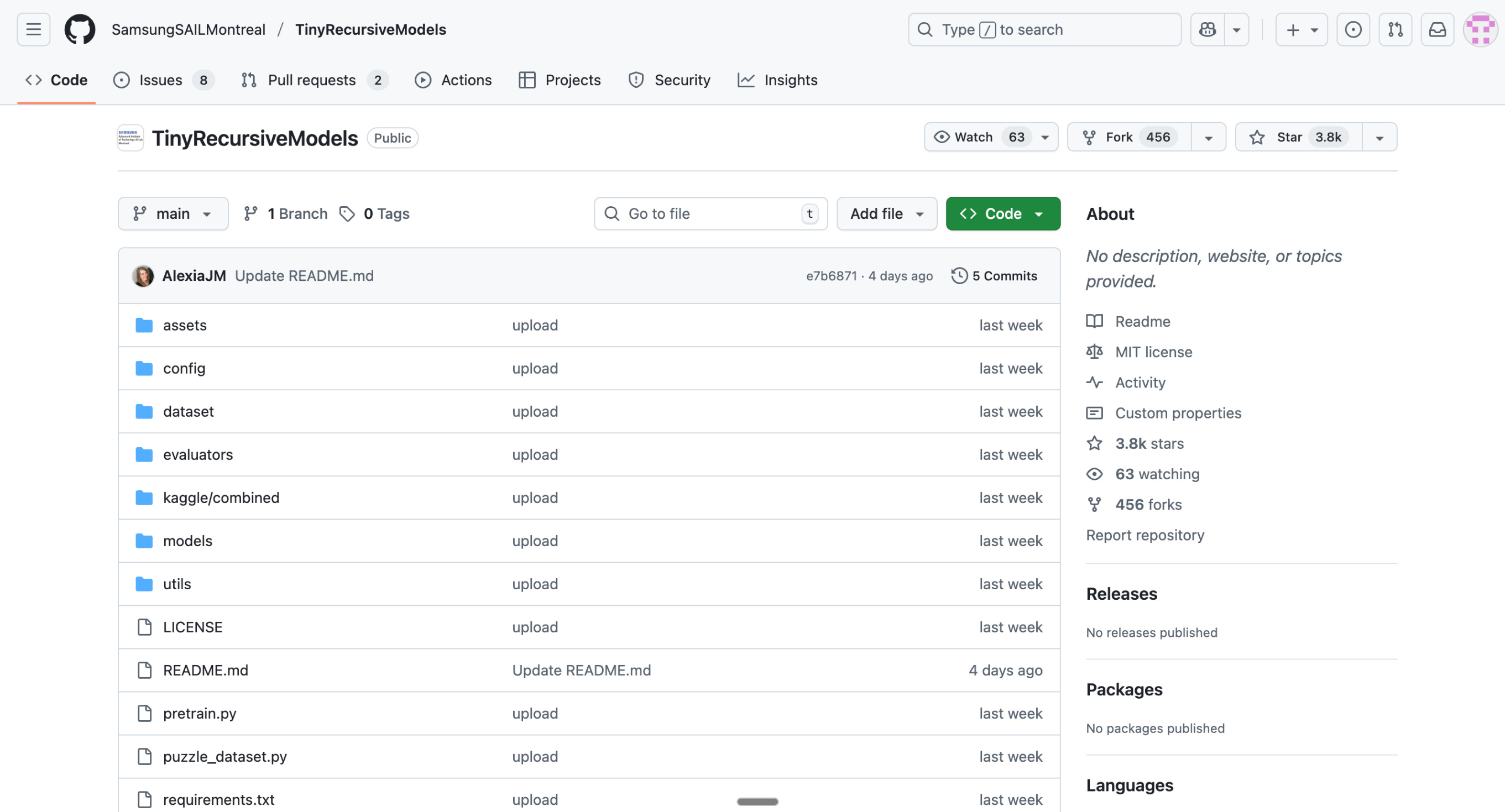The image size is (1505, 812).
Task: Click the GitHub logo home icon
Action: [x=80, y=29]
